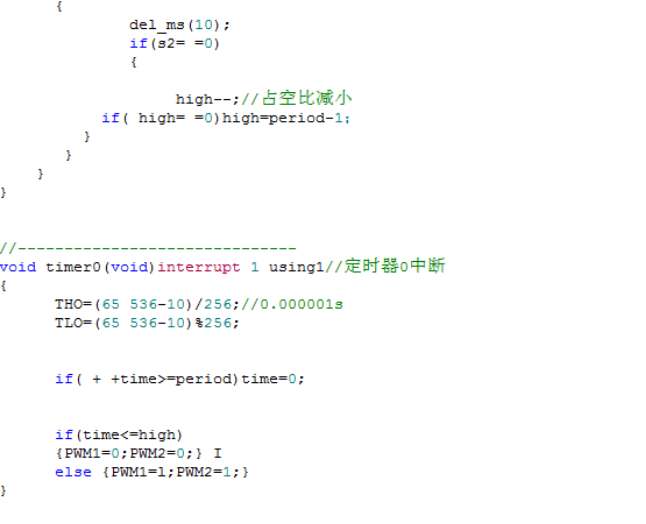The image size is (646, 524).
Task: Place cursor on if(s2==0) line
Action: 175,44
